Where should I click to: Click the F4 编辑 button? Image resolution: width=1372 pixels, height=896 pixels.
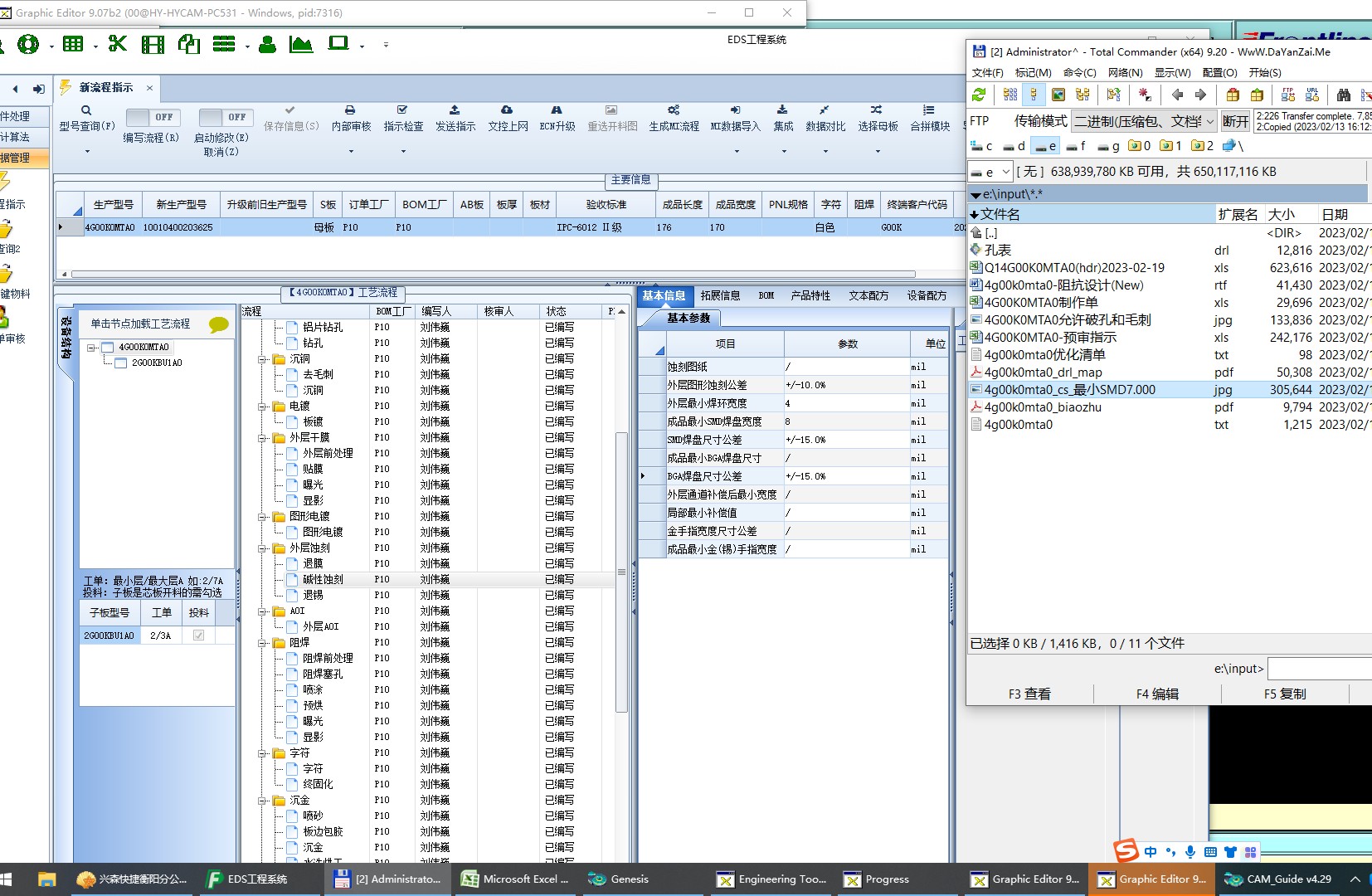(1157, 694)
